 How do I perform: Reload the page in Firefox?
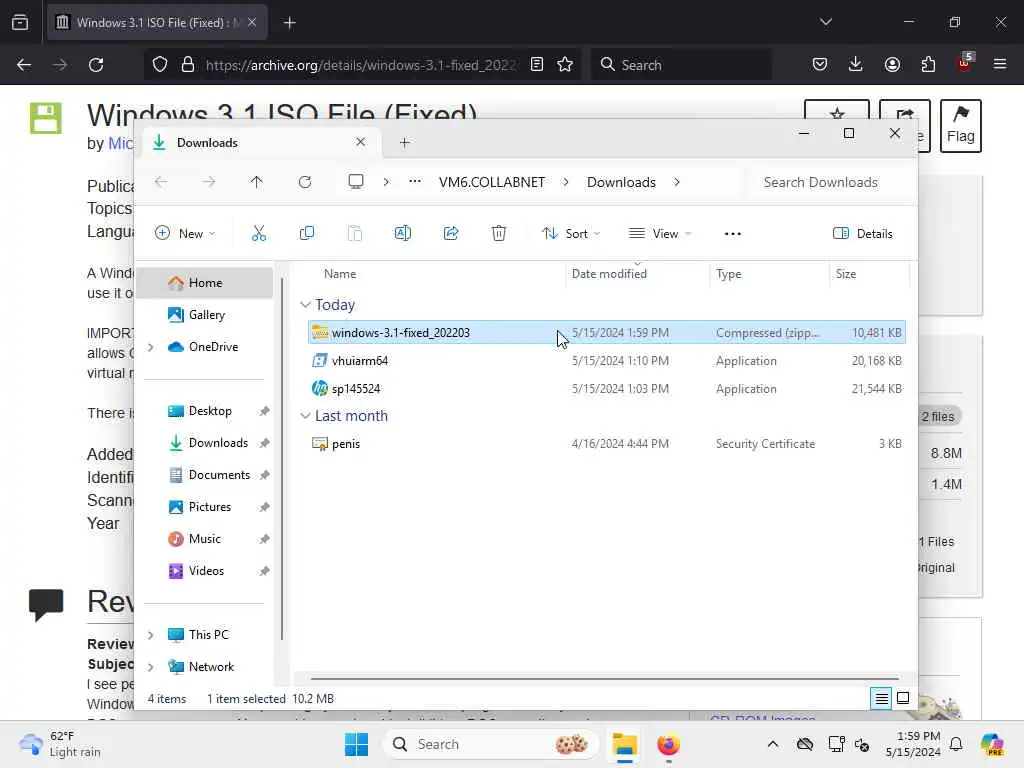96,65
